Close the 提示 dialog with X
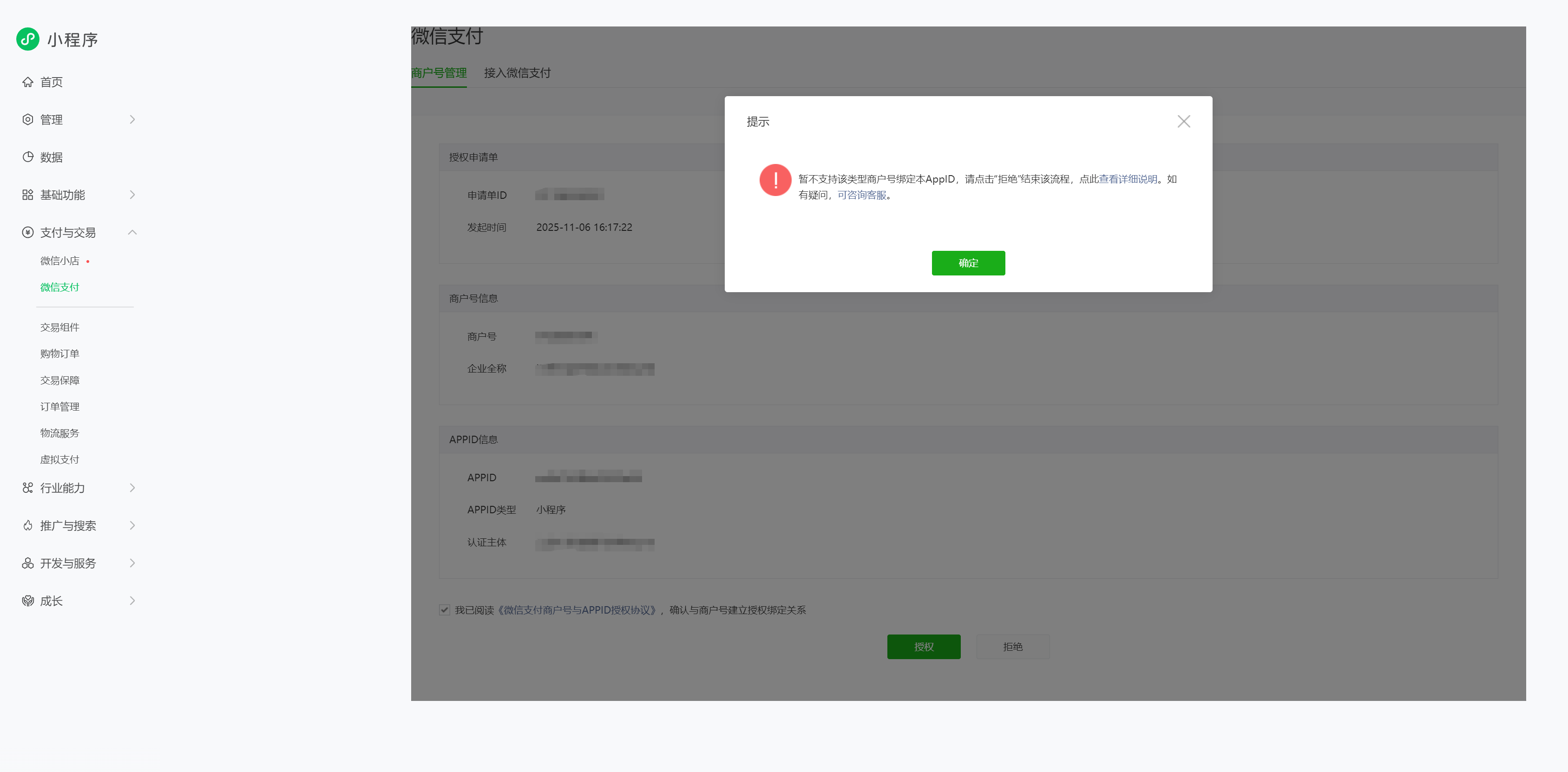Image resolution: width=1568 pixels, height=772 pixels. tap(1183, 122)
